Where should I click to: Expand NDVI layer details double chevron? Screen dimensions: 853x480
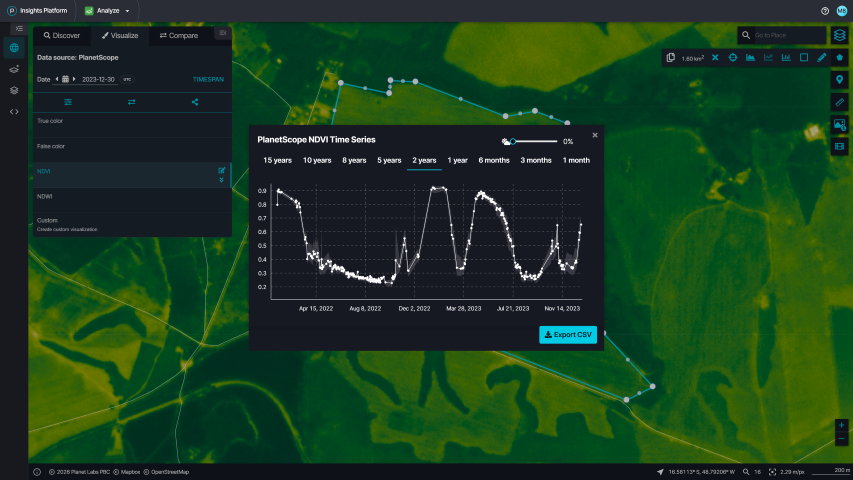click(221, 180)
